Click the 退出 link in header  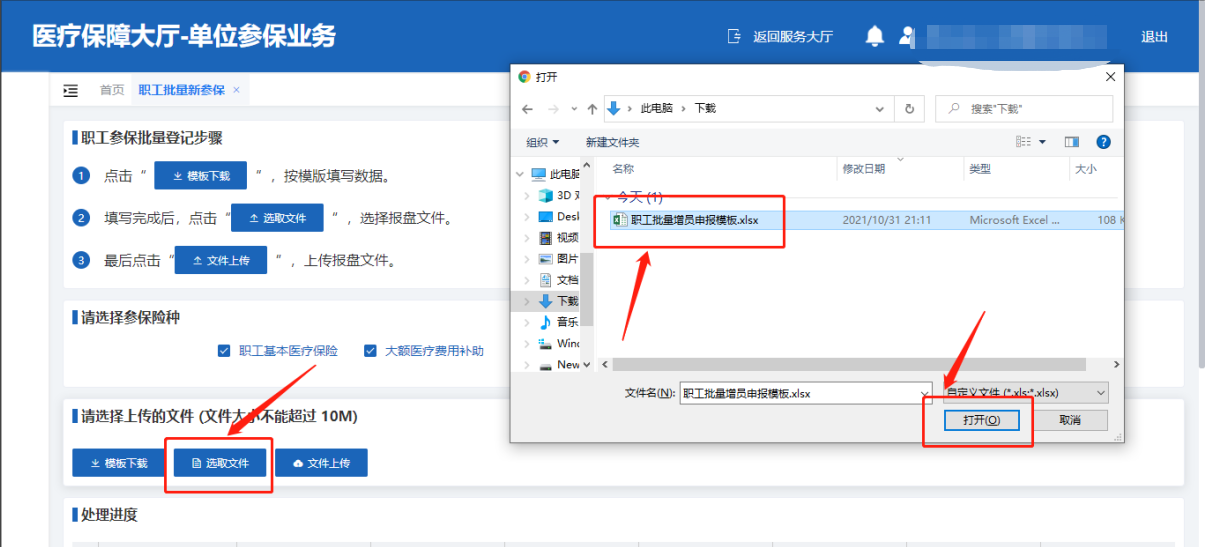[1154, 37]
